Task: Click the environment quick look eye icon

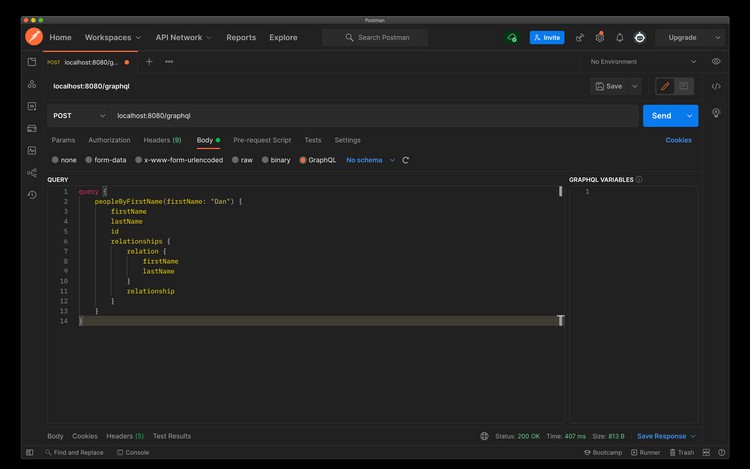Action: tap(716, 62)
